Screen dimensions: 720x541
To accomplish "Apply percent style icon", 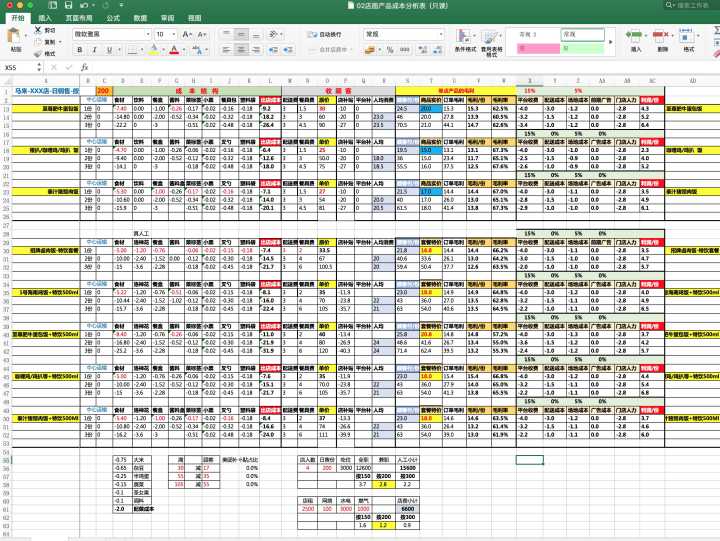I will (x=390, y=50).
